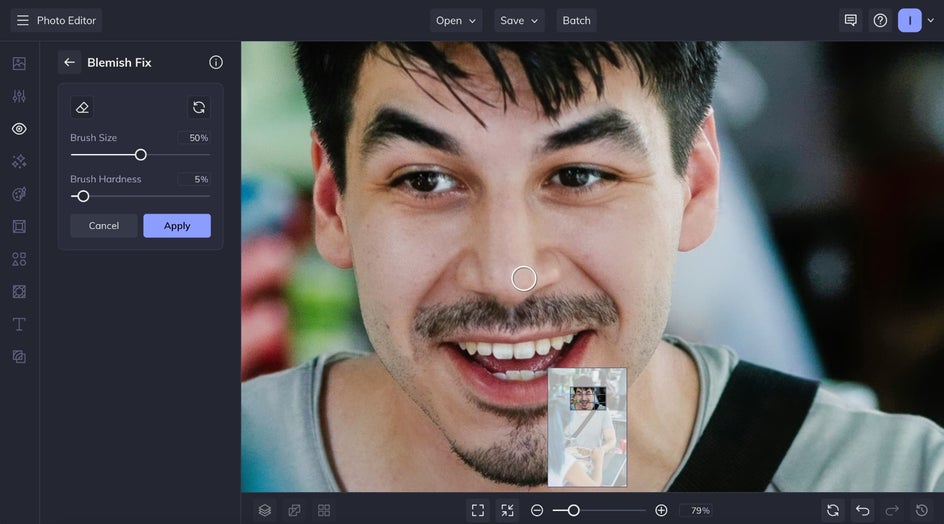Screen dimensions: 944x524
Task: Click the undo arrow in bottom bar
Action: point(862,510)
